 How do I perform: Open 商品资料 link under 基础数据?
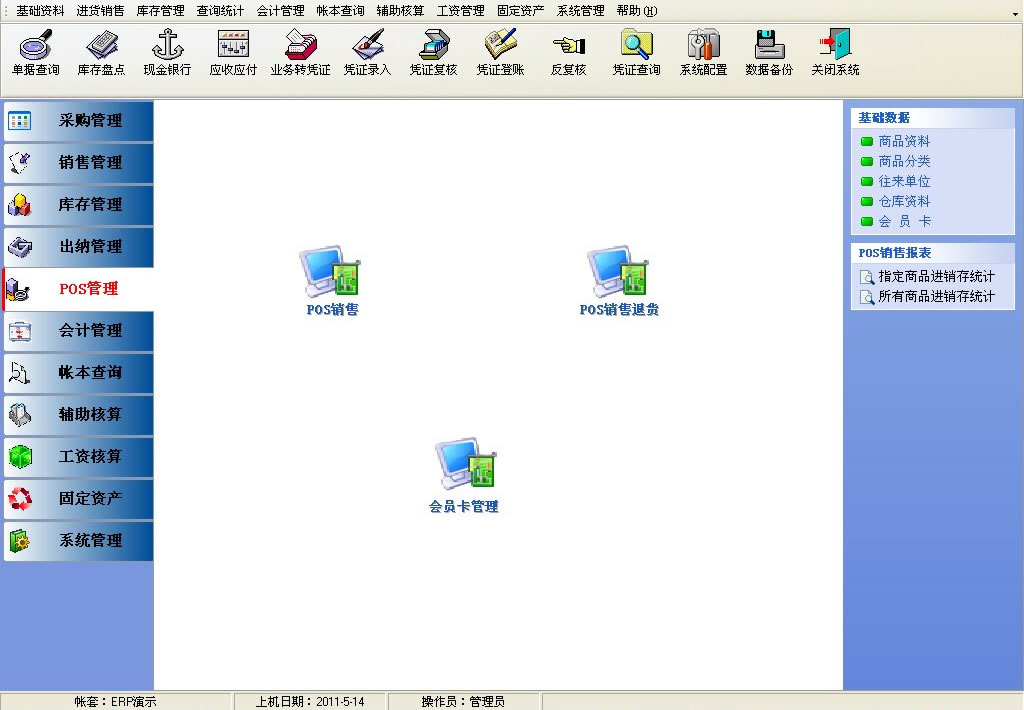[x=904, y=142]
